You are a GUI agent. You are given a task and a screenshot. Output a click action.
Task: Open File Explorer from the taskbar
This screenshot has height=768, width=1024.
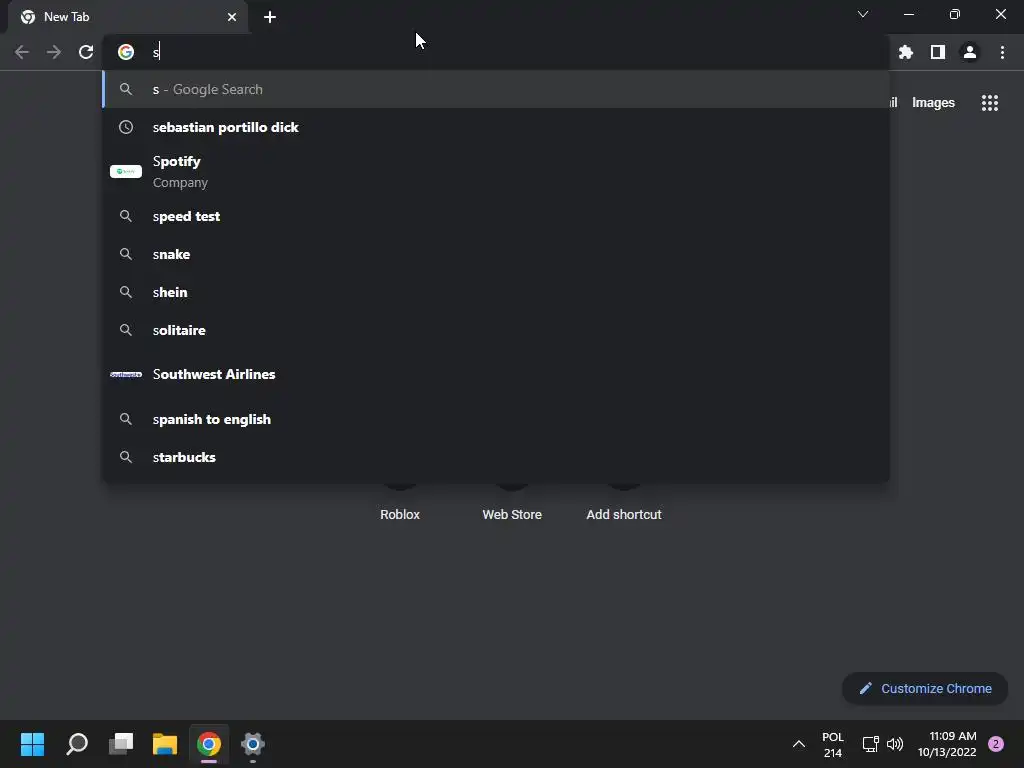tap(165, 744)
